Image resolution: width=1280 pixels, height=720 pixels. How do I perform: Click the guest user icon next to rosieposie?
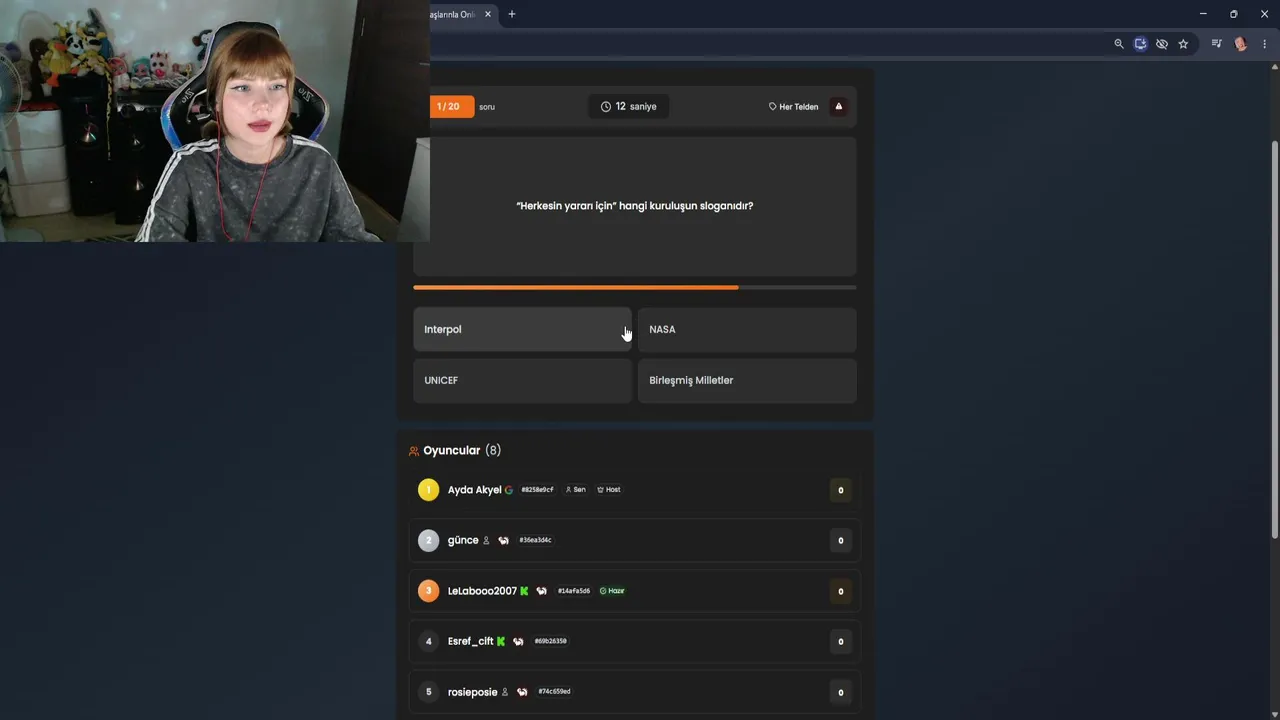(x=505, y=692)
